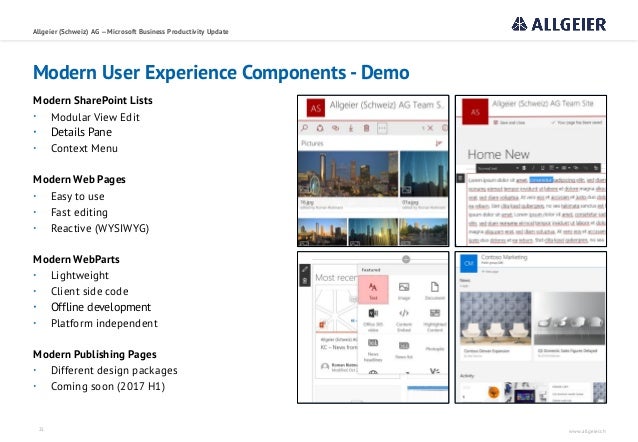Open the sunset skyline thumbnail in bottom row left
The width and height of the screenshot is (638, 442).
pos(323,232)
